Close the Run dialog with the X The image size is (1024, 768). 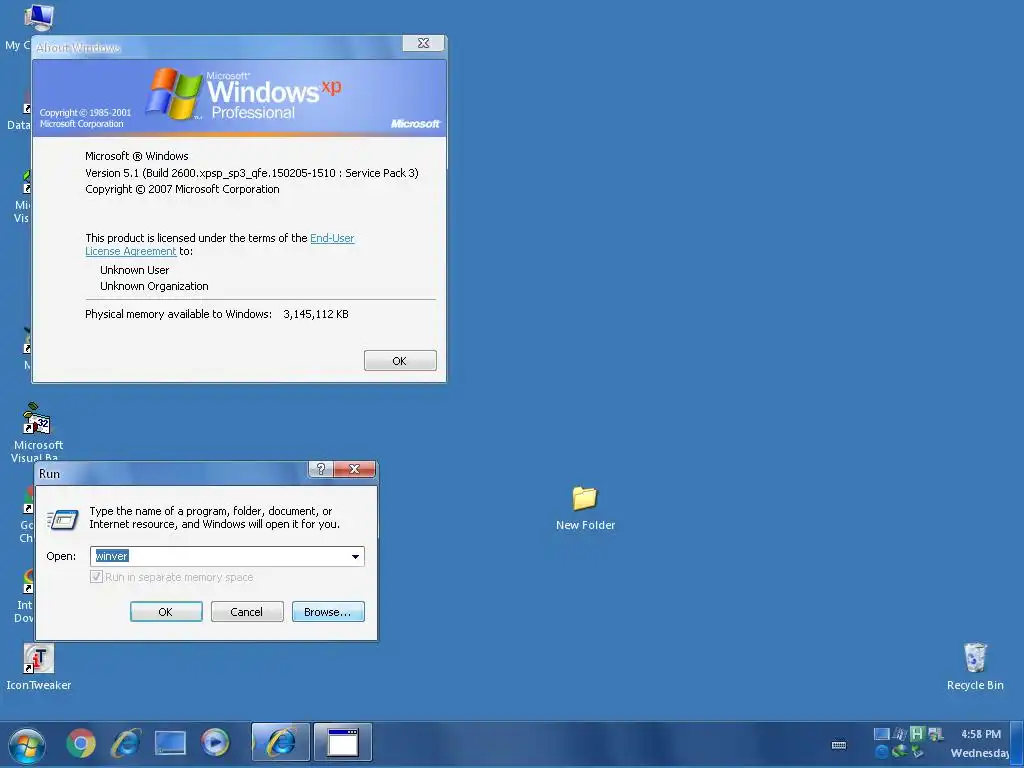click(x=355, y=469)
